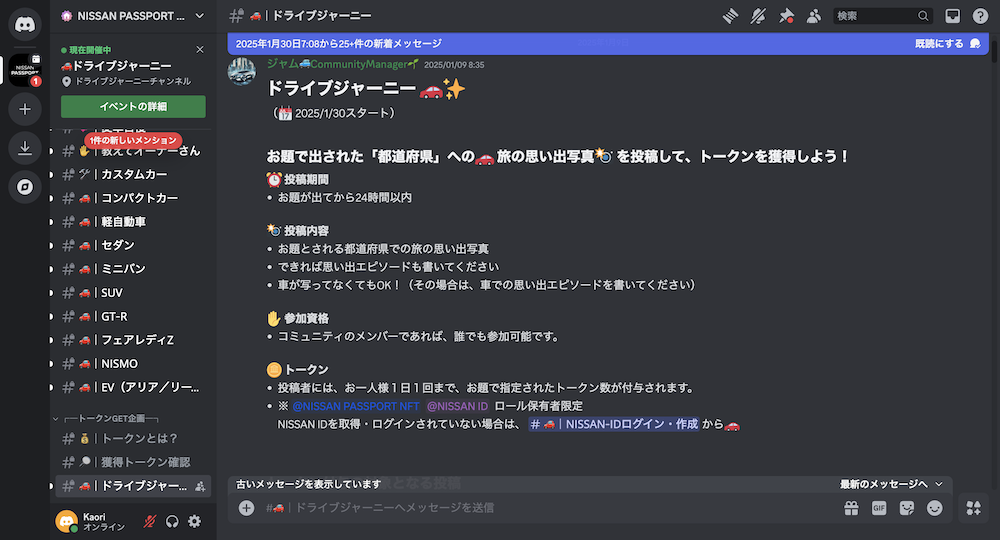Open the Threads icon in channel header

pyautogui.click(x=730, y=16)
